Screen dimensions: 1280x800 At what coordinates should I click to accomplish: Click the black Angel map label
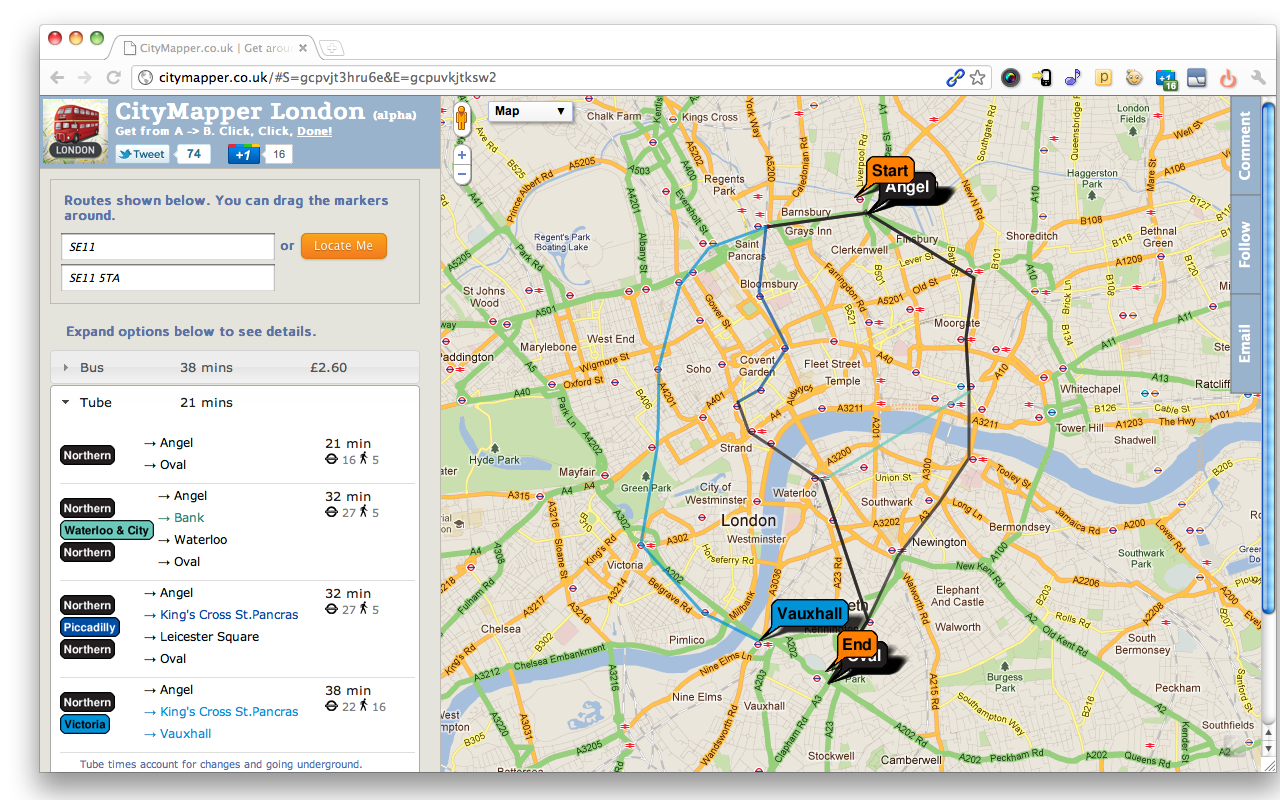907,187
